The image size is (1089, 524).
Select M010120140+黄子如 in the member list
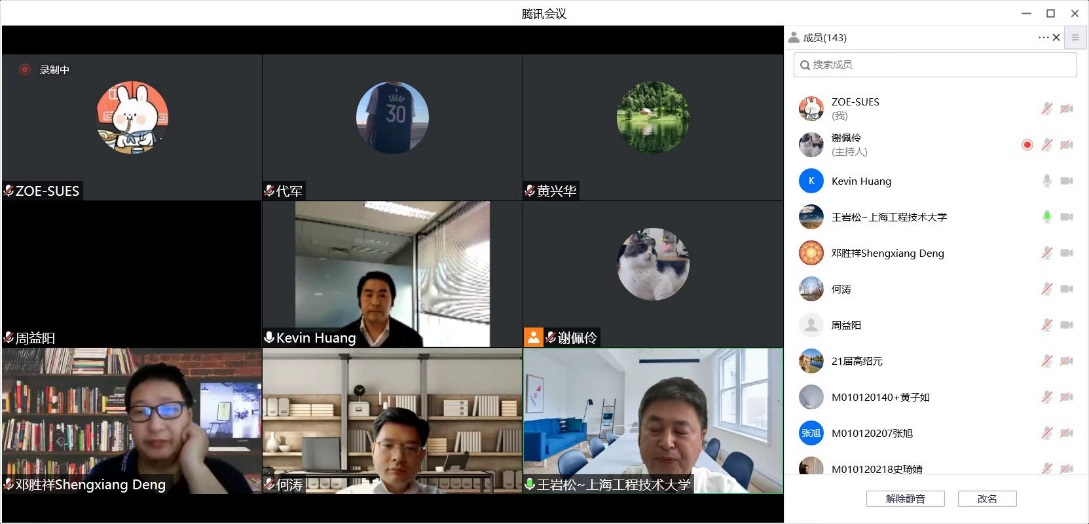pos(880,397)
